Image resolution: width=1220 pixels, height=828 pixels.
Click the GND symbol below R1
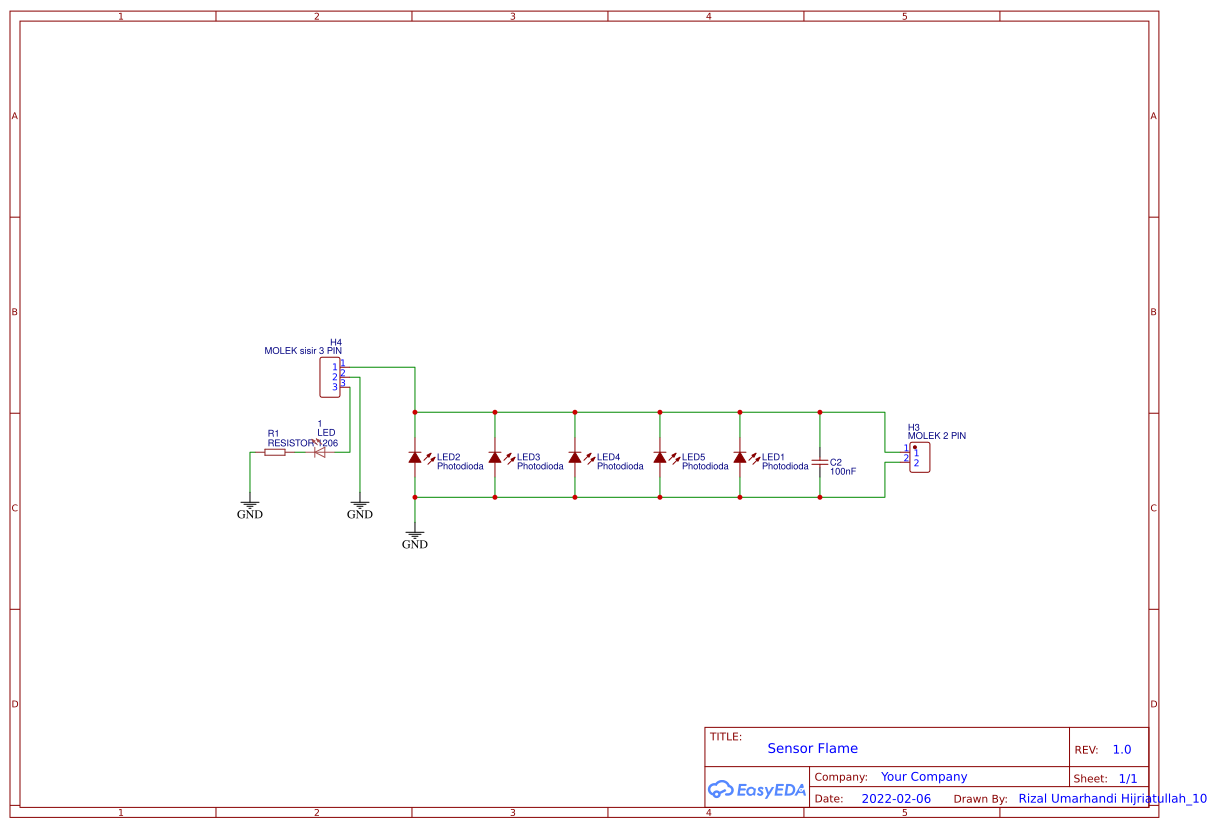click(x=249, y=505)
